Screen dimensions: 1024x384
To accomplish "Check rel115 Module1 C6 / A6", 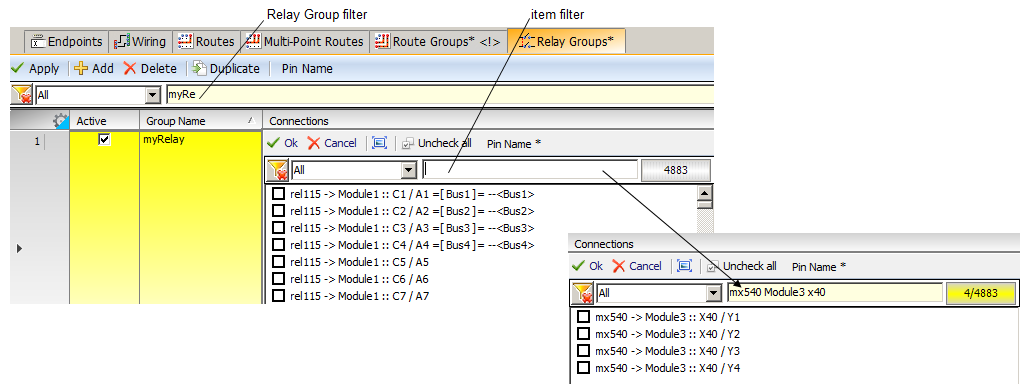I will tap(278, 278).
